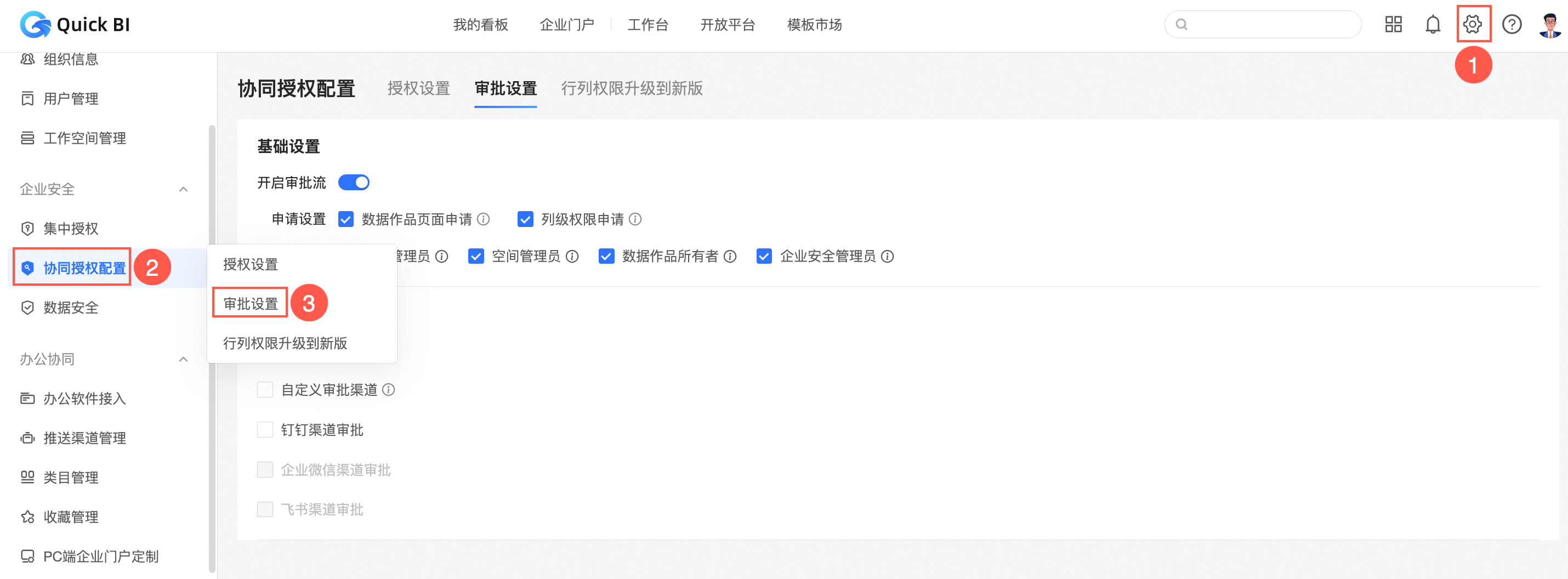1568x579 pixels.
Task: Click the 集中授权 shield icon
Action: tap(27, 228)
